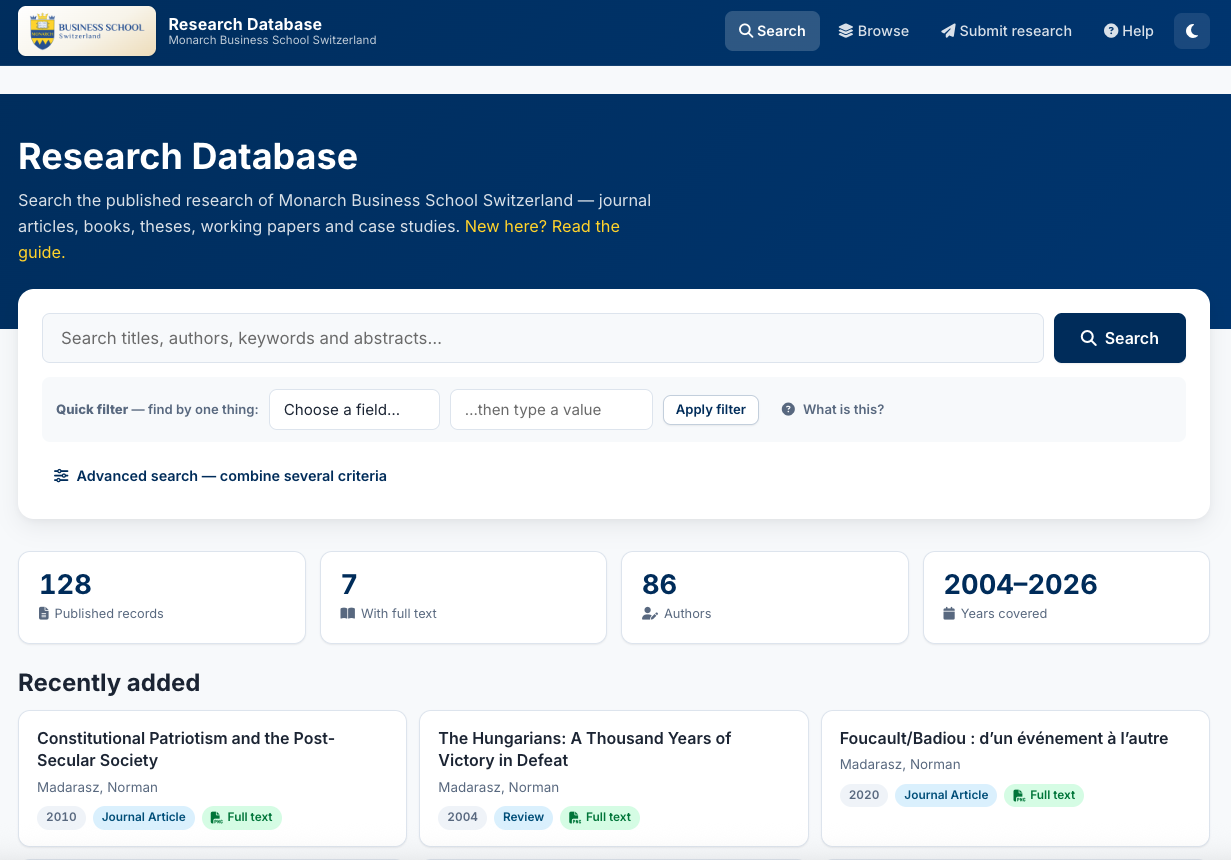The image size is (1231, 860).
Task: Open 'Foucault/Badiou : d'un événement à l'autre'
Action: click(x=1004, y=738)
